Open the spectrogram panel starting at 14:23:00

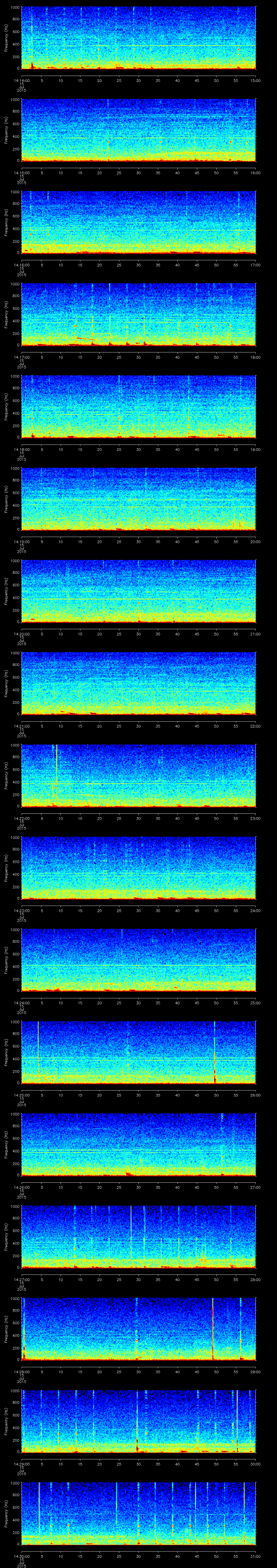pos(138,868)
